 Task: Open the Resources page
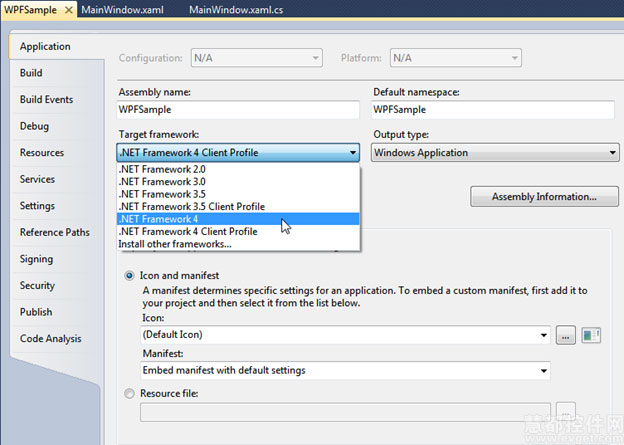[42, 153]
